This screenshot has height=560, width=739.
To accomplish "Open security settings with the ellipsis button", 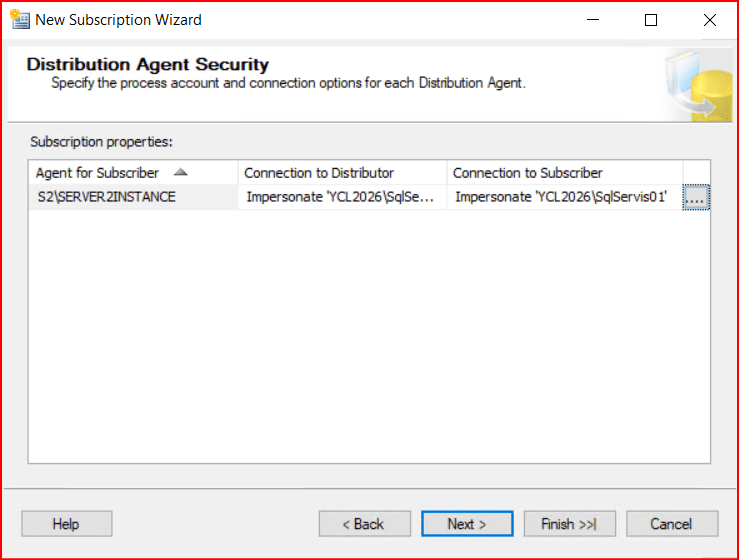I will tap(696, 198).
